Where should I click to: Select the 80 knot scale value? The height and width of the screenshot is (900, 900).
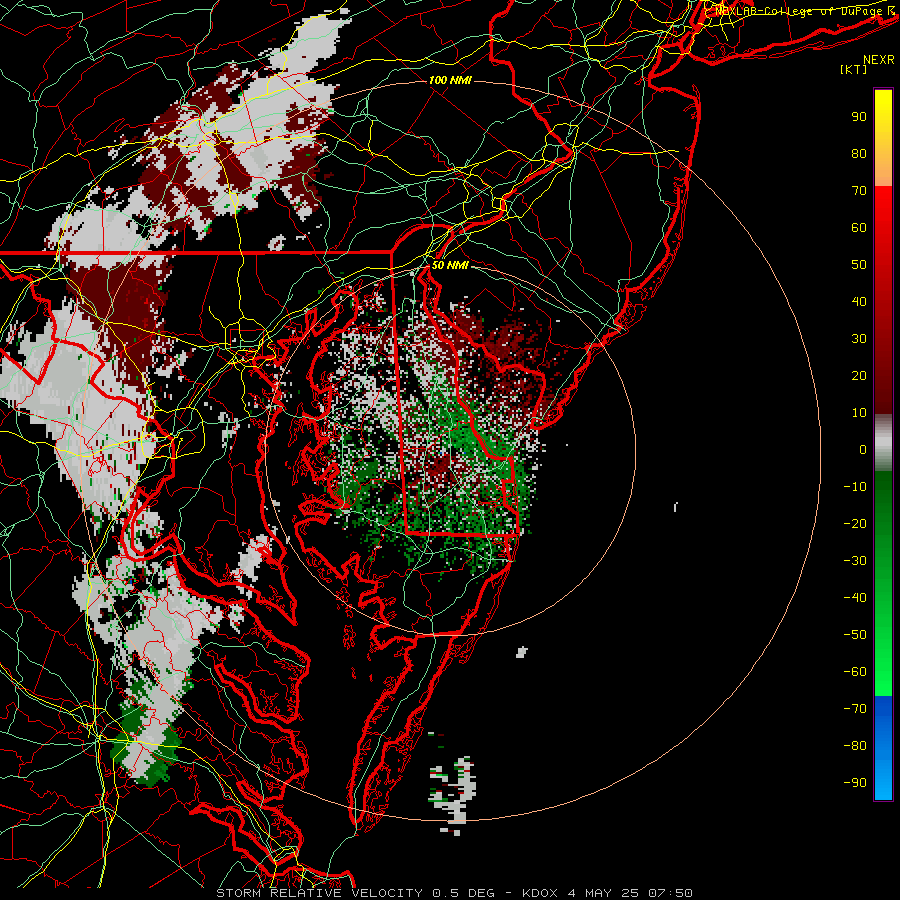(x=859, y=153)
